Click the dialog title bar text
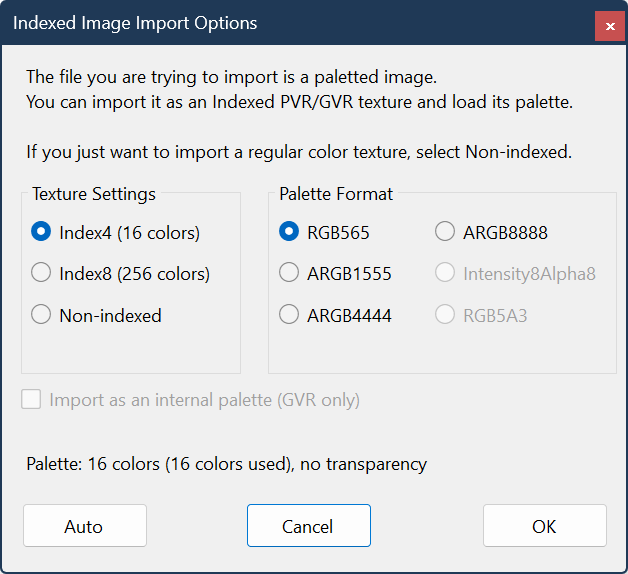 135,23
